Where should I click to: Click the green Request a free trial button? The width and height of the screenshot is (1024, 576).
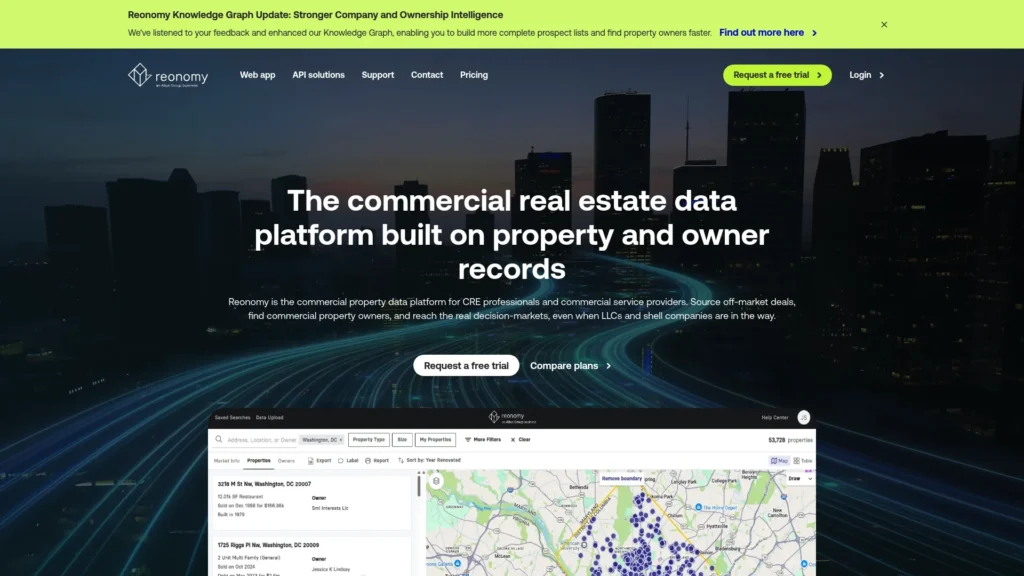(777, 75)
